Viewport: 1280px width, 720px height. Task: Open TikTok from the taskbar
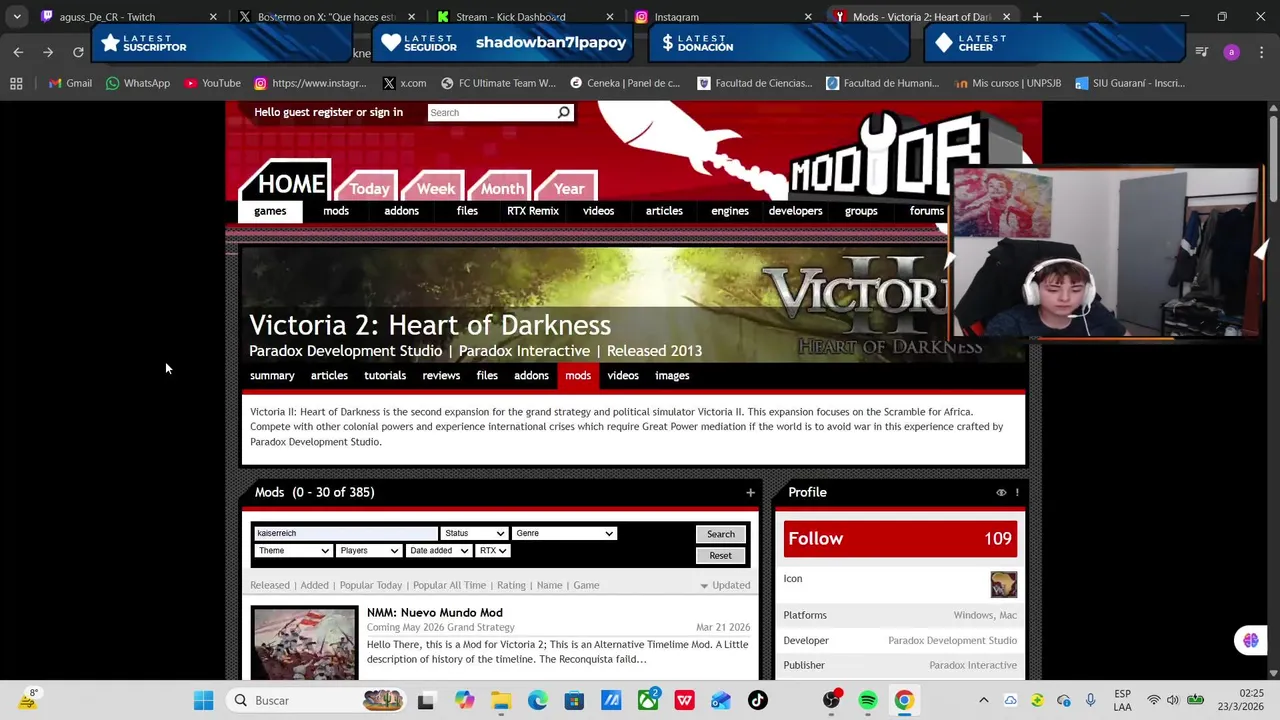click(757, 700)
